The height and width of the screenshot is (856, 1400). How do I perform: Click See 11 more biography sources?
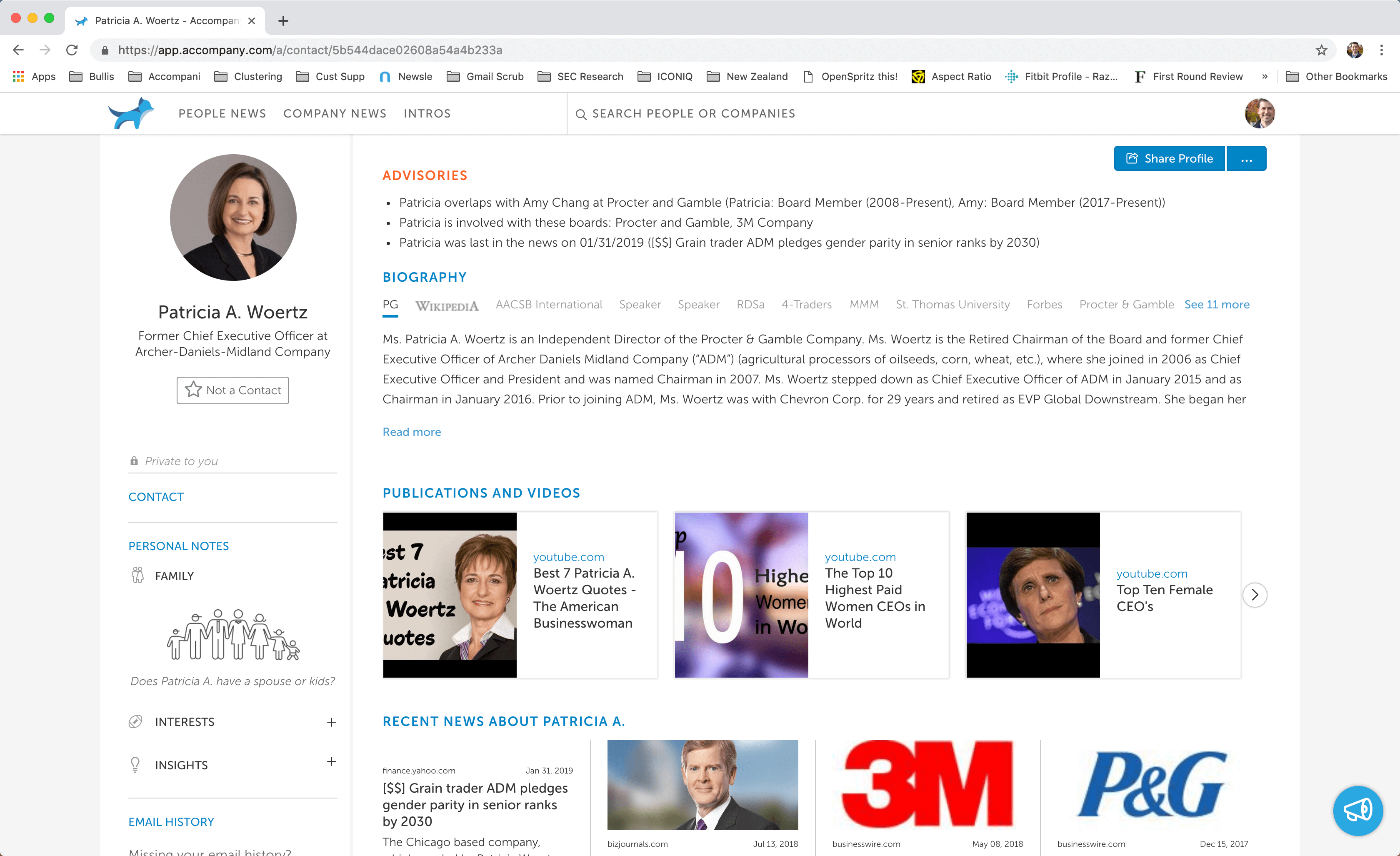tap(1217, 305)
